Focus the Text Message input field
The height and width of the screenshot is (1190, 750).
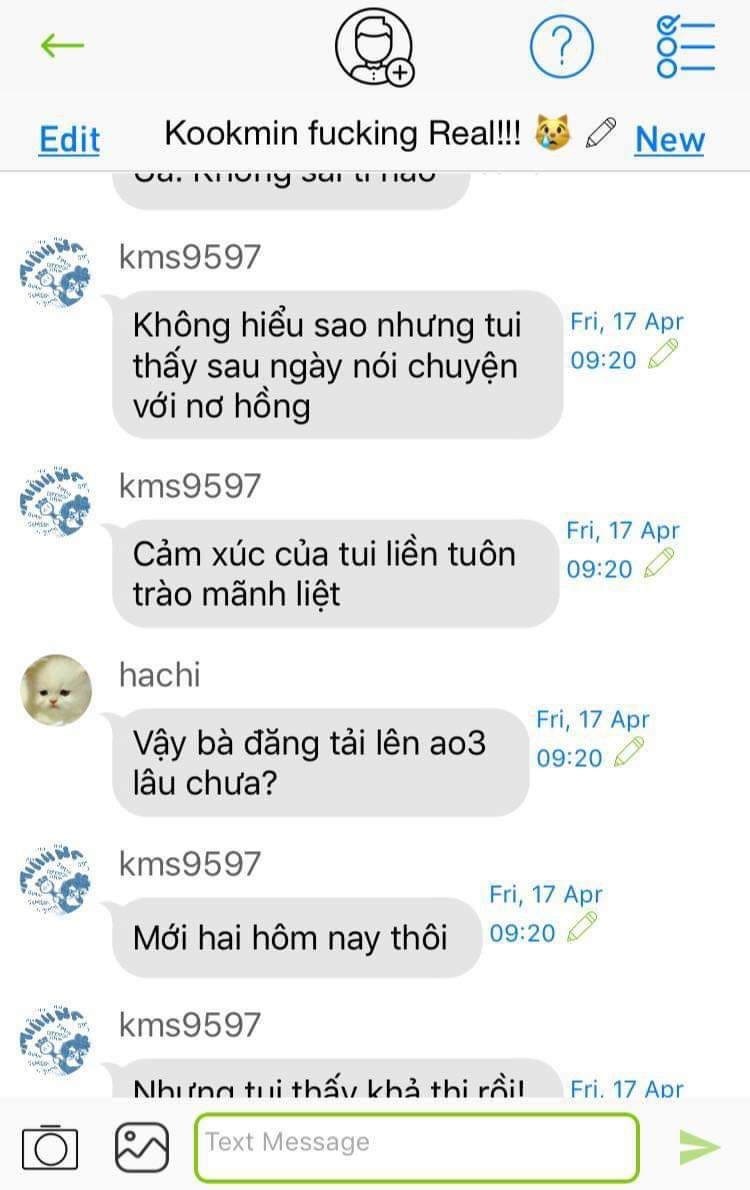[417, 1147]
